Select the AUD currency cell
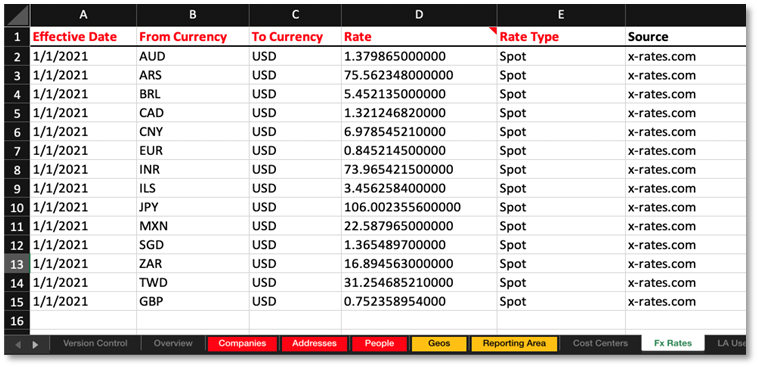 click(193, 57)
